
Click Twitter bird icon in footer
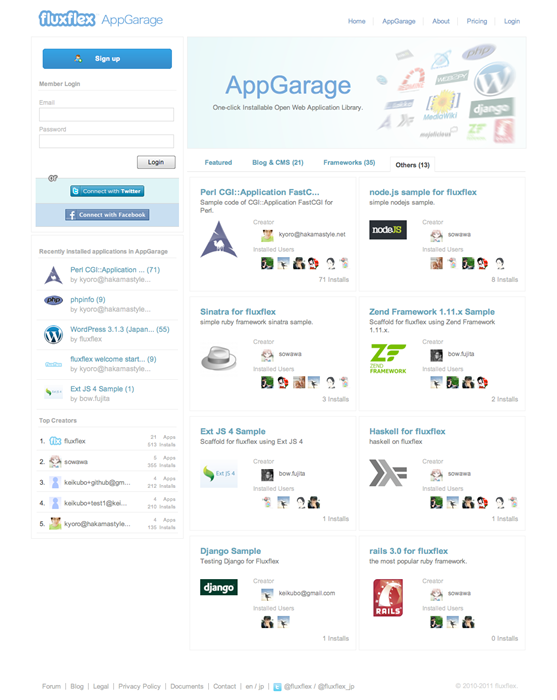tap(277, 687)
